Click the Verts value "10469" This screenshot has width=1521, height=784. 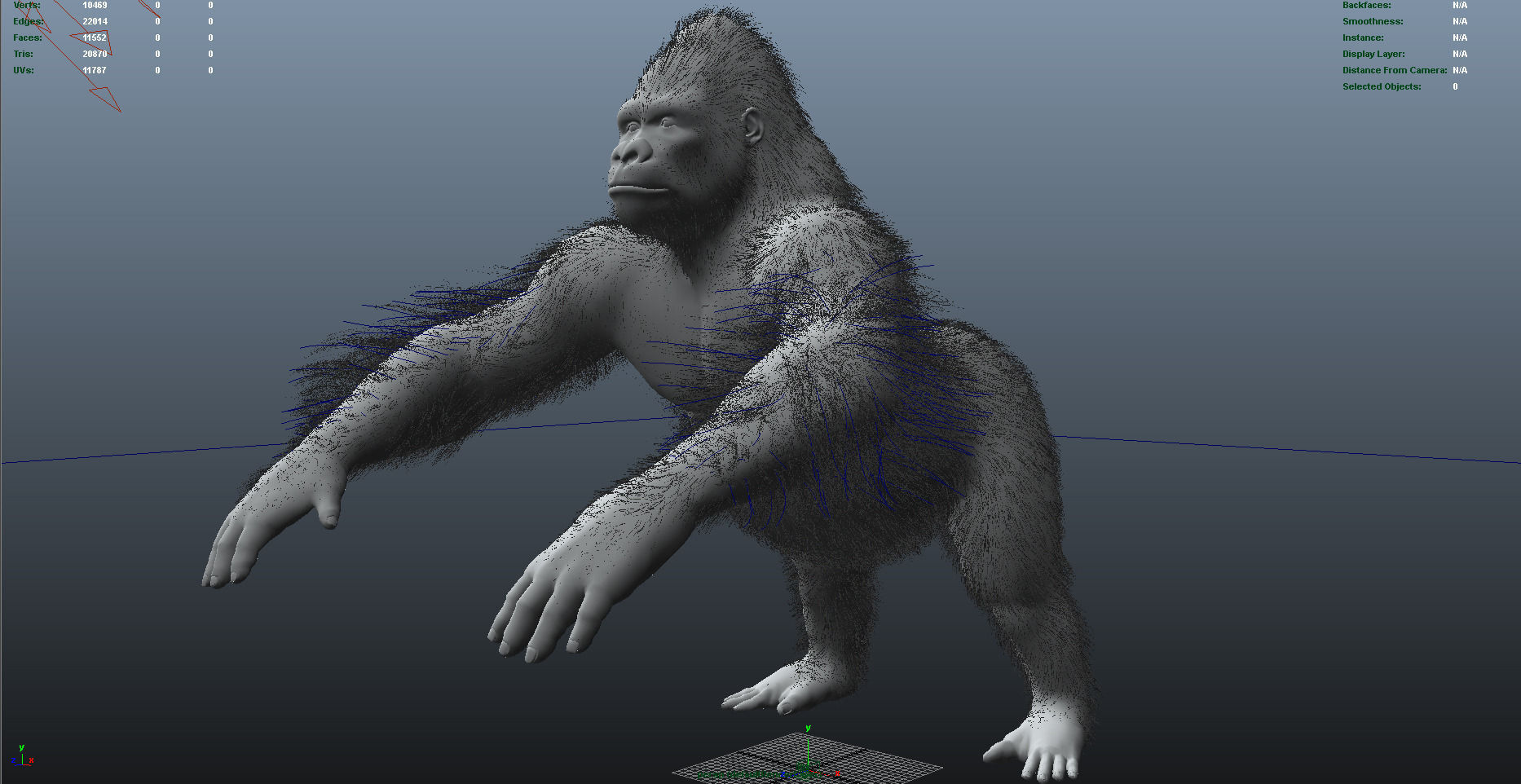[95, 5]
